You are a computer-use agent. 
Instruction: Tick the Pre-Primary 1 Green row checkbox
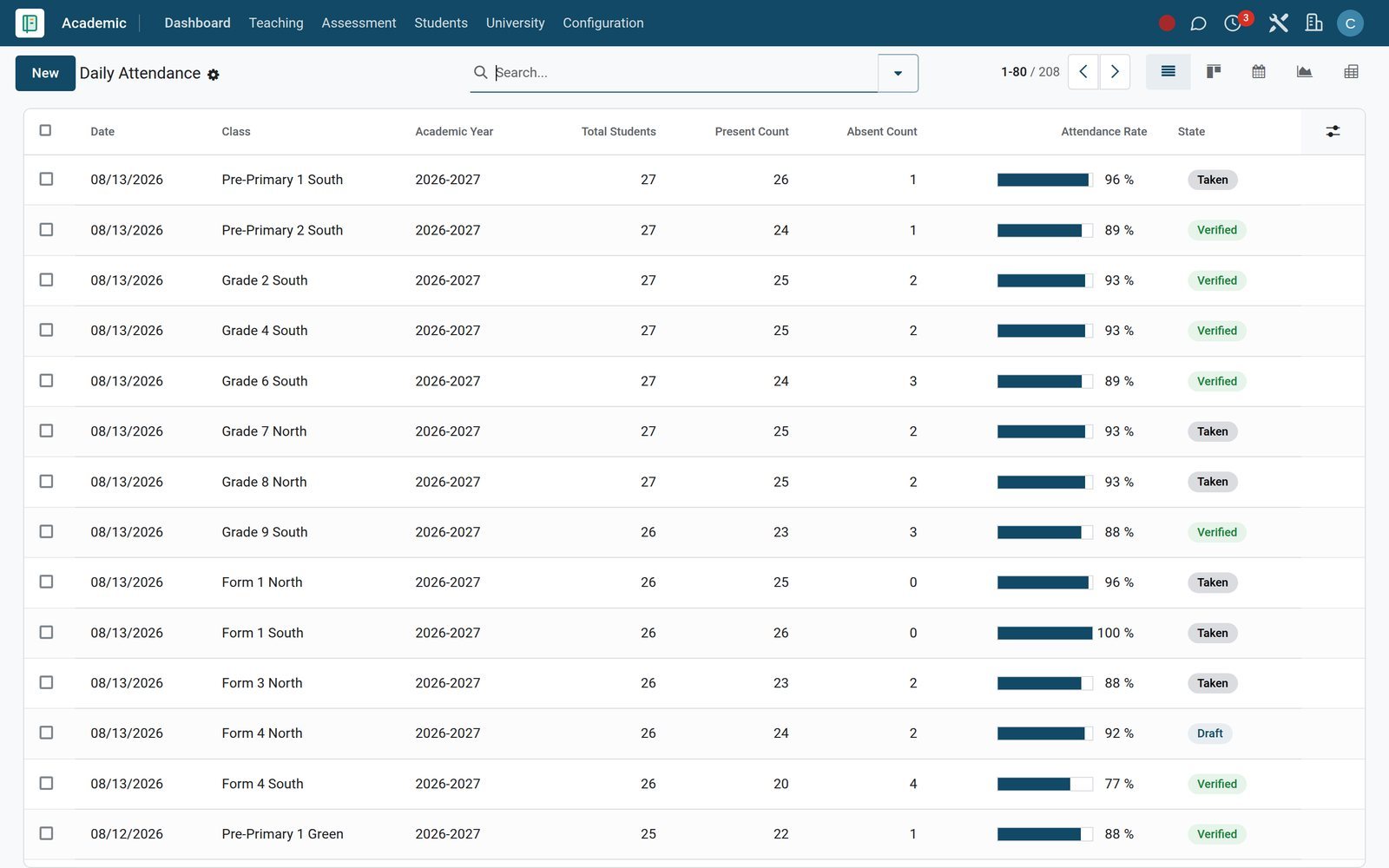tap(46, 833)
